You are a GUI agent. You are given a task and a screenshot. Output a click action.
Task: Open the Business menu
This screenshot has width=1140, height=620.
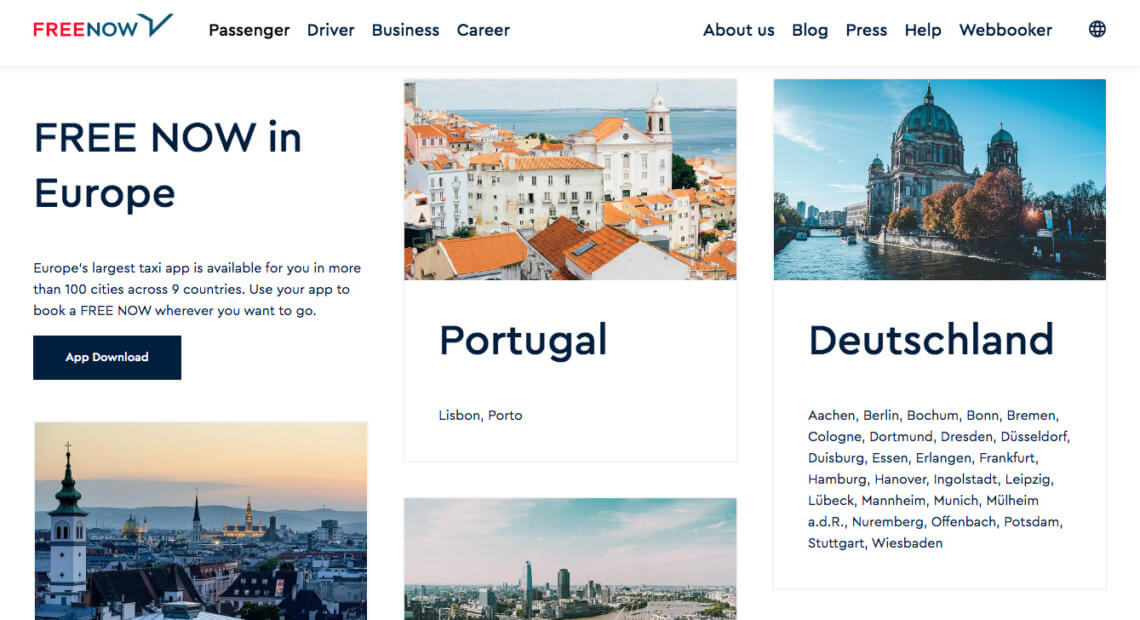[406, 30]
